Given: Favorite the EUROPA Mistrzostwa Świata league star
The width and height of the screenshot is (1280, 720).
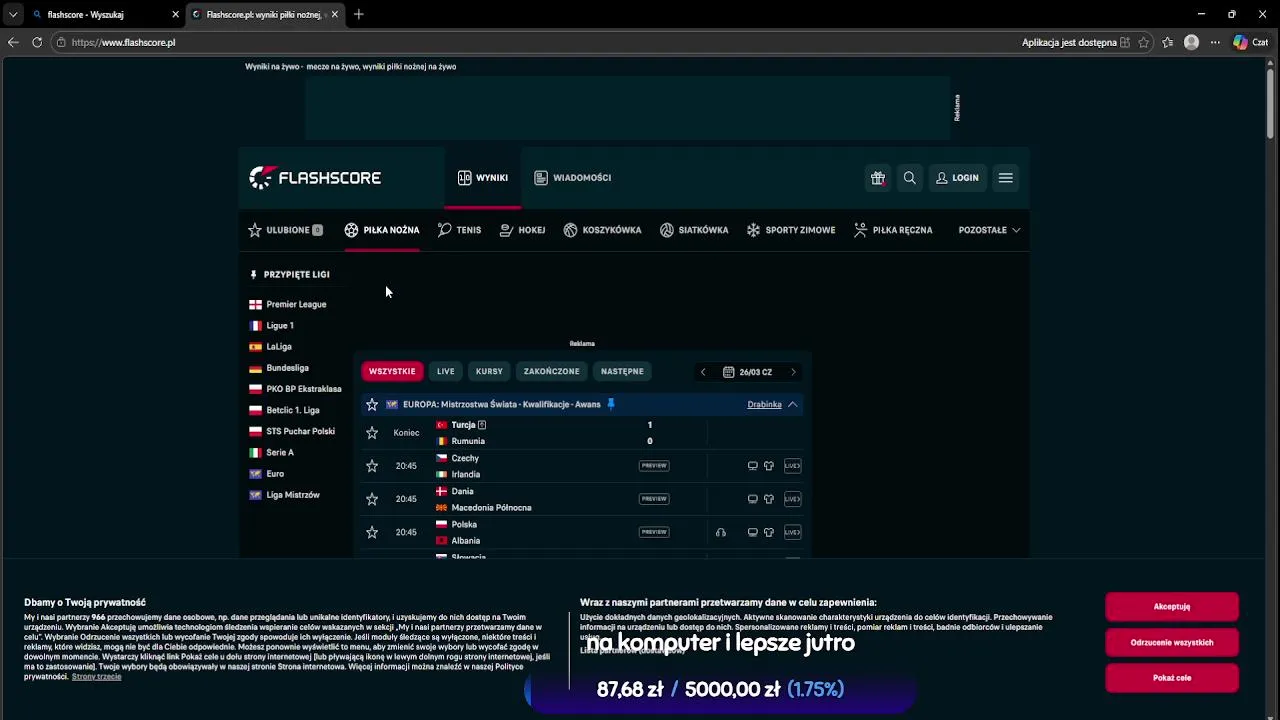Looking at the screenshot, I should (x=372, y=405).
